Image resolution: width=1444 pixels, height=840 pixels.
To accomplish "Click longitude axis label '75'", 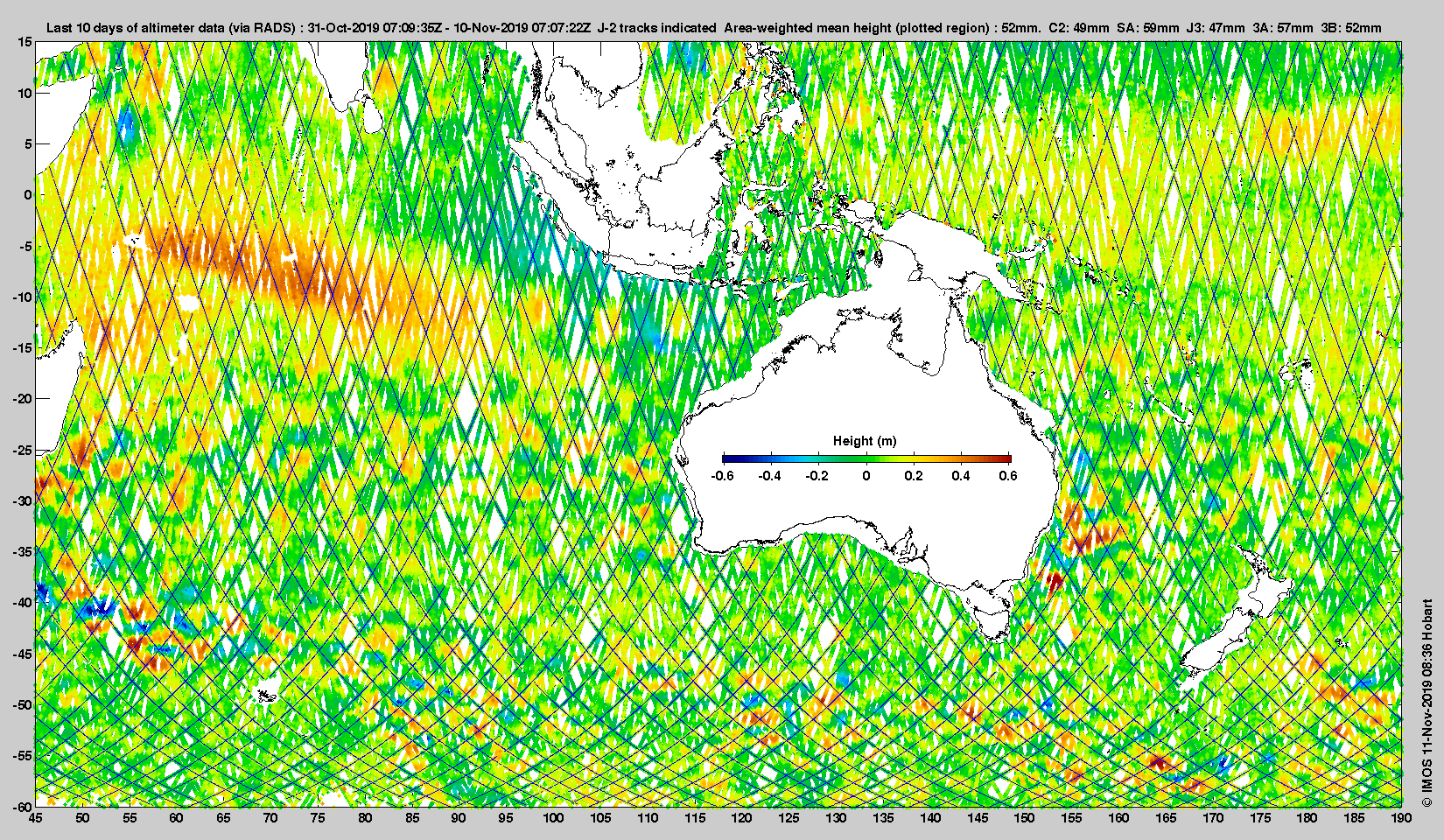I will 318,818.
